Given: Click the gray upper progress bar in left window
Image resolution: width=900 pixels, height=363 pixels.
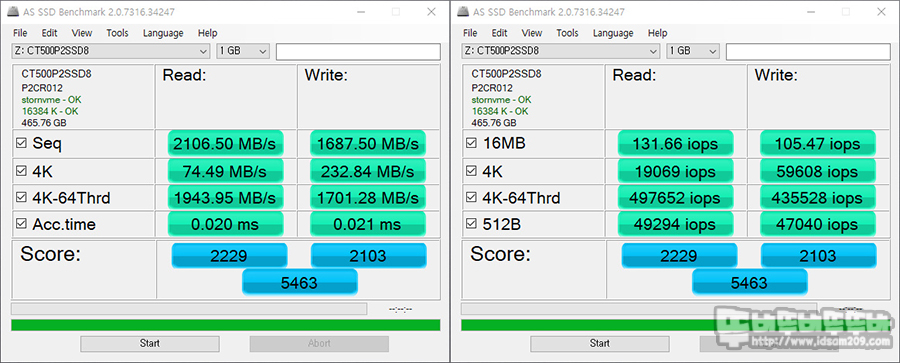Looking at the screenshot, I should [x=189, y=309].
